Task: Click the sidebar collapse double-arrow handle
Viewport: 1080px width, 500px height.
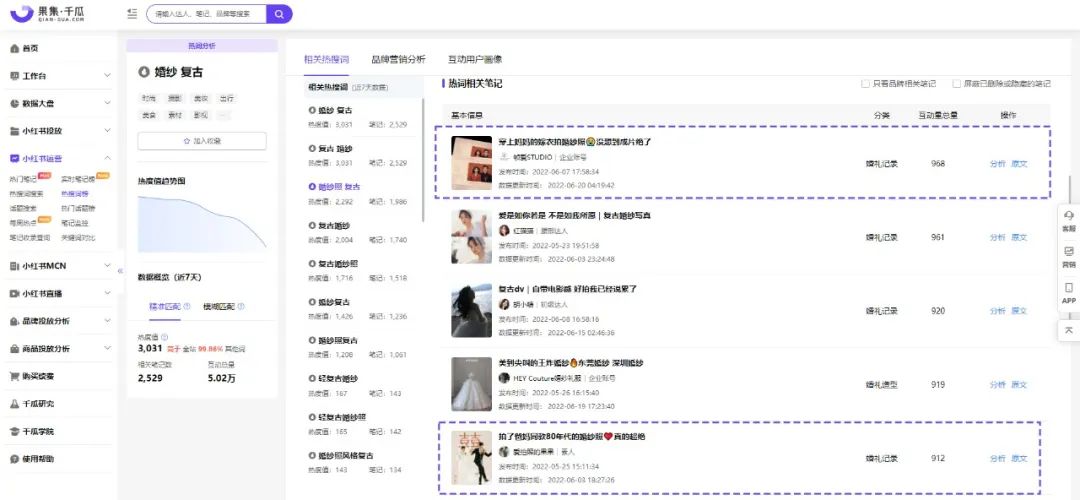Action: pos(120,271)
